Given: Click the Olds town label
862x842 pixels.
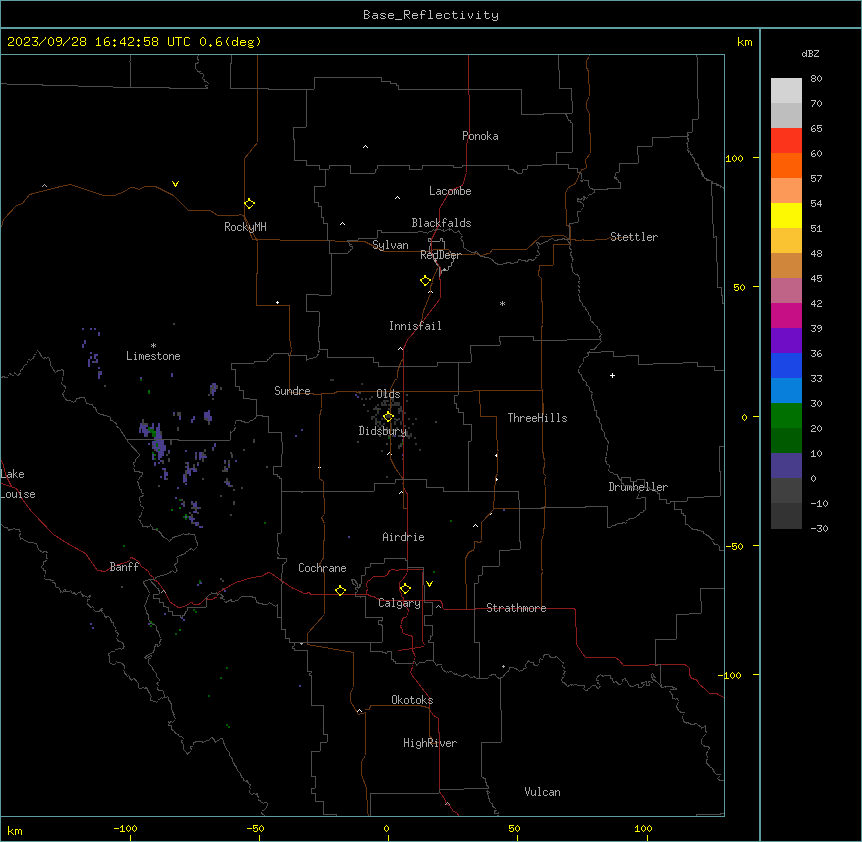Looking at the screenshot, I should [x=388, y=394].
